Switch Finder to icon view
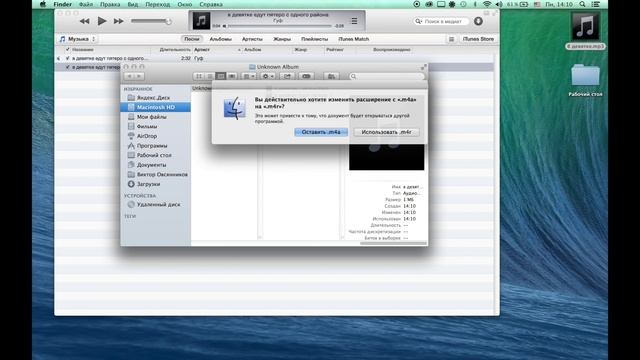 pyautogui.click(x=199, y=76)
